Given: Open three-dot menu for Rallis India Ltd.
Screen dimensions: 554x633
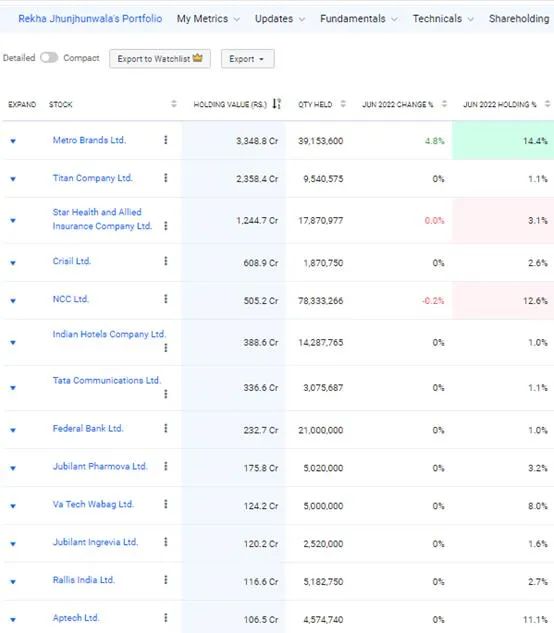Looking at the screenshot, I should (166, 580).
